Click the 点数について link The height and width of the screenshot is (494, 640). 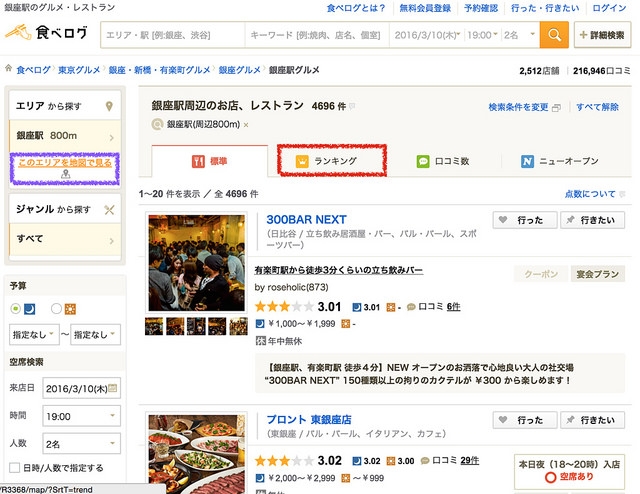click(x=590, y=194)
